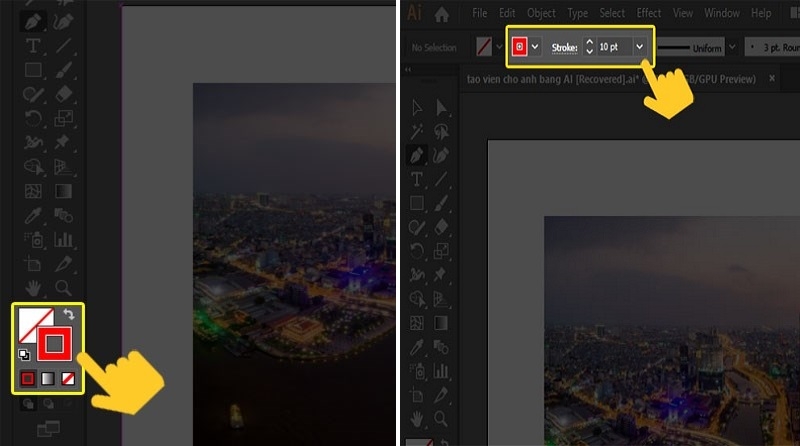800x446 pixels.
Task: Open the Effect menu
Action: pyautogui.click(x=649, y=13)
